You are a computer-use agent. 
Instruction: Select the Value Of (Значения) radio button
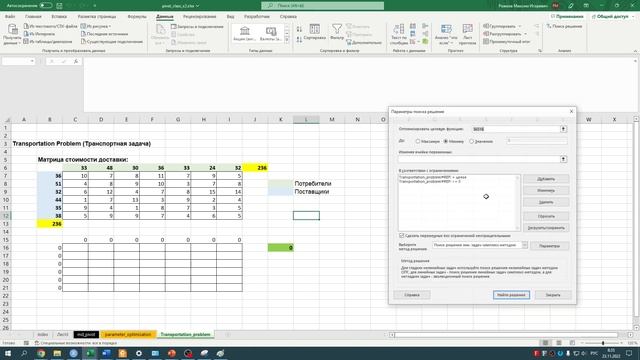[x=471, y=141]
